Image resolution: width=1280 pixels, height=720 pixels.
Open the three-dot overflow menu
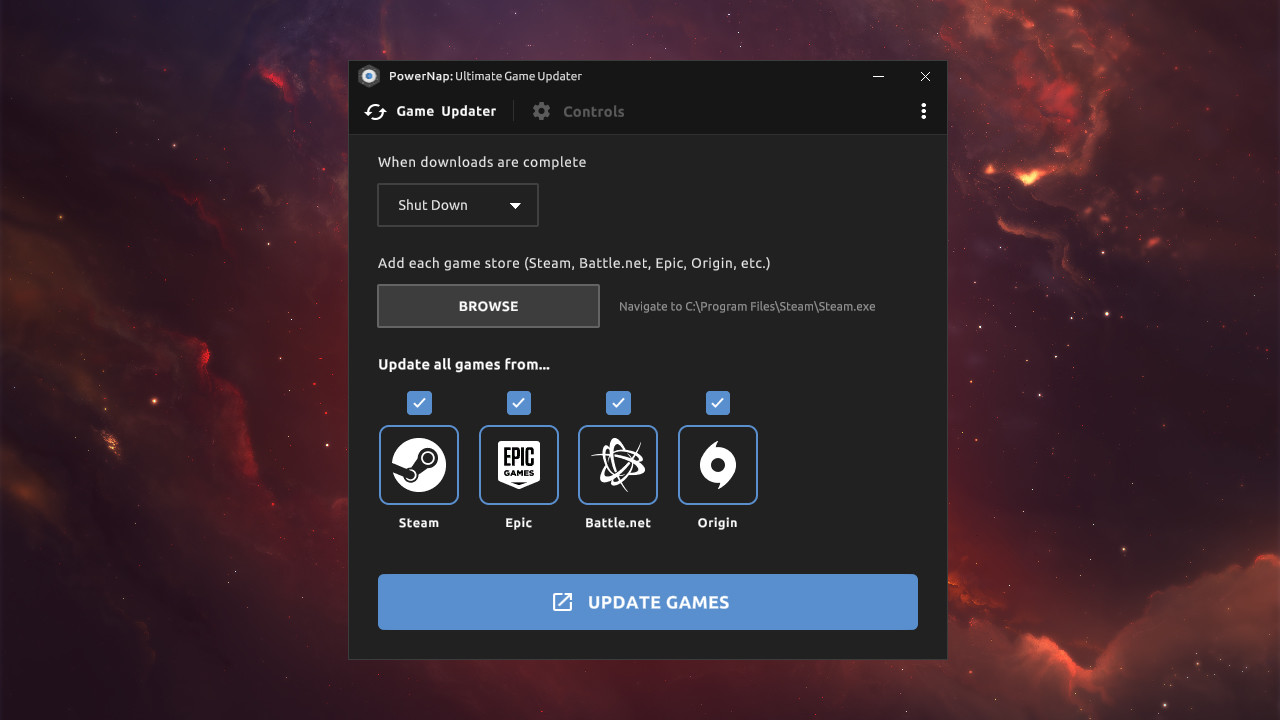pyautogui.click(x=923, y=111)
